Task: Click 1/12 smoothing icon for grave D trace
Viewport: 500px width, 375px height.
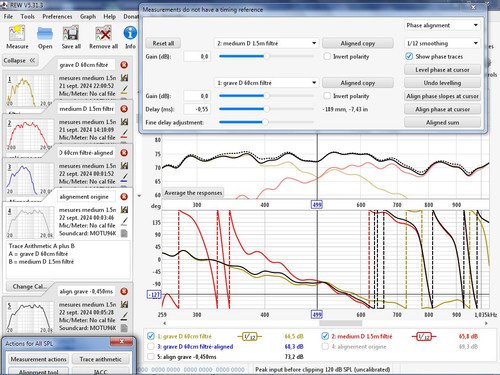Action: coord(249,337)
